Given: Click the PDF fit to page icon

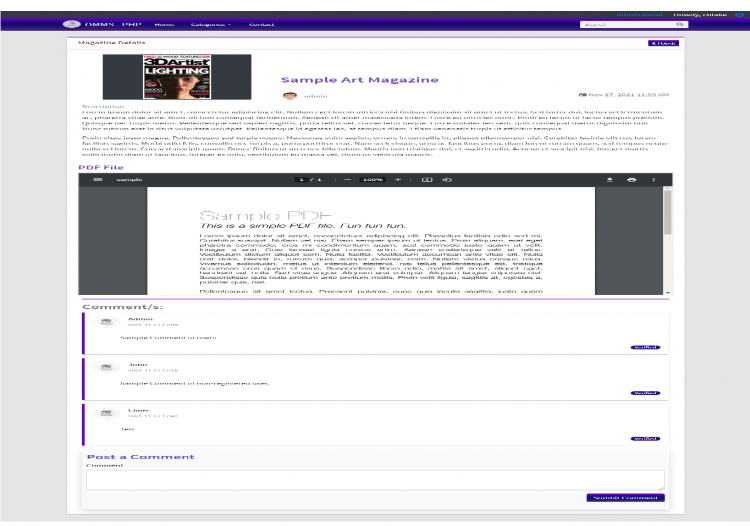Looking at the screenshot, I should (x=426, y=180).
